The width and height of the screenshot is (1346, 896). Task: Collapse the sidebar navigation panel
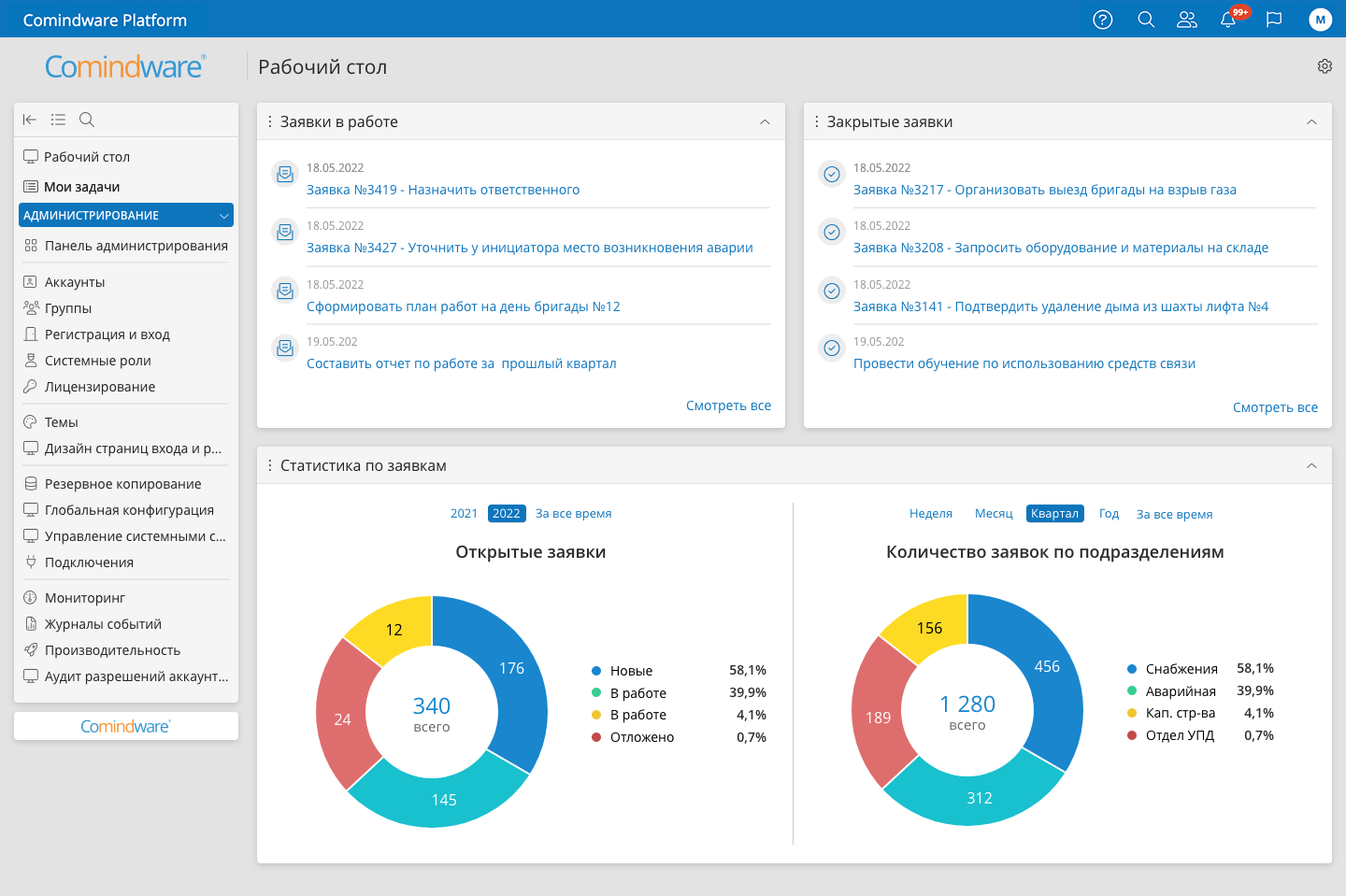[x=30, y=120]
